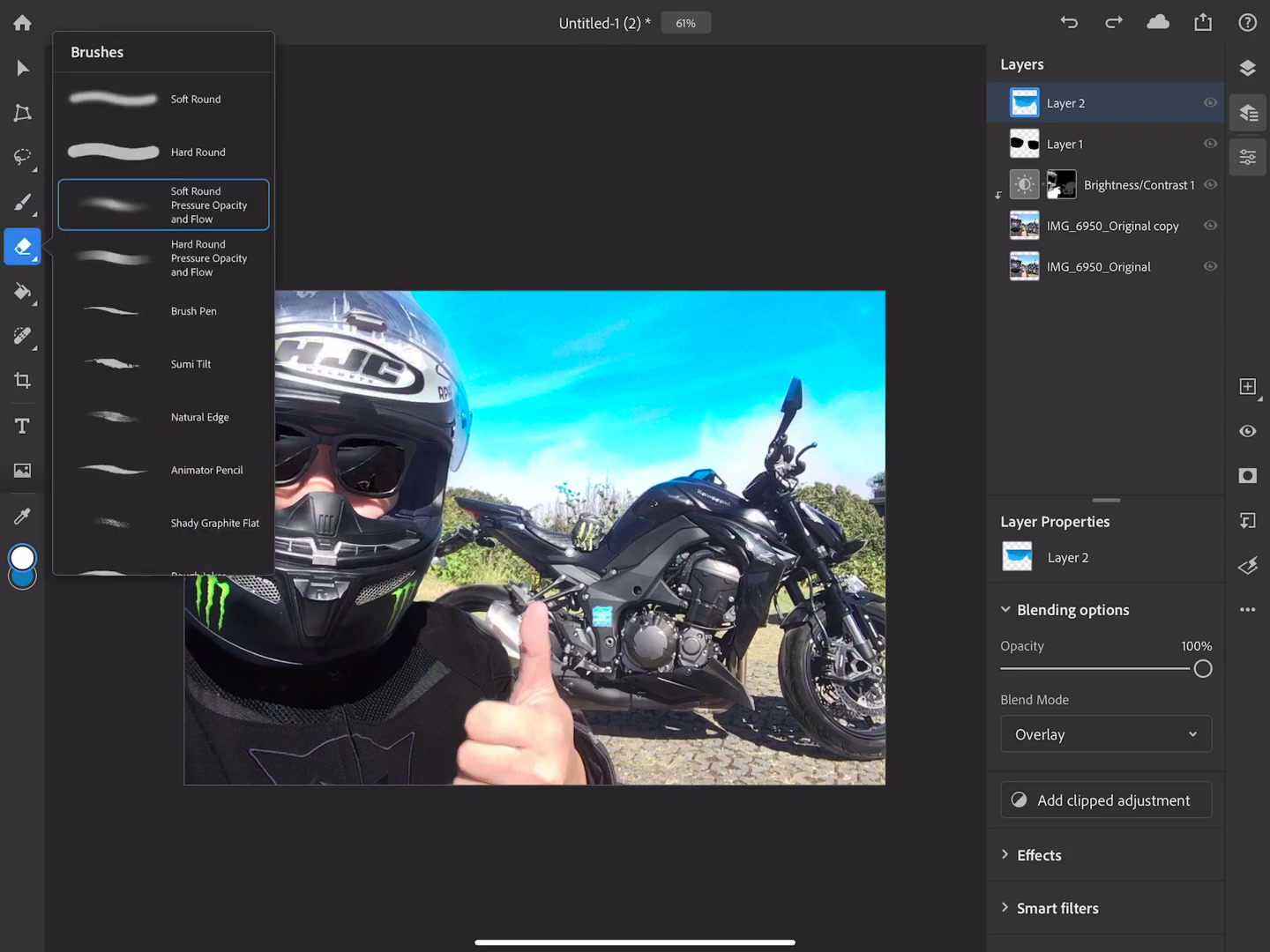Choose the Brush Pen brush
This screenshot has height=952, width=1270.
pyautogui.click(x=163, y=311)
